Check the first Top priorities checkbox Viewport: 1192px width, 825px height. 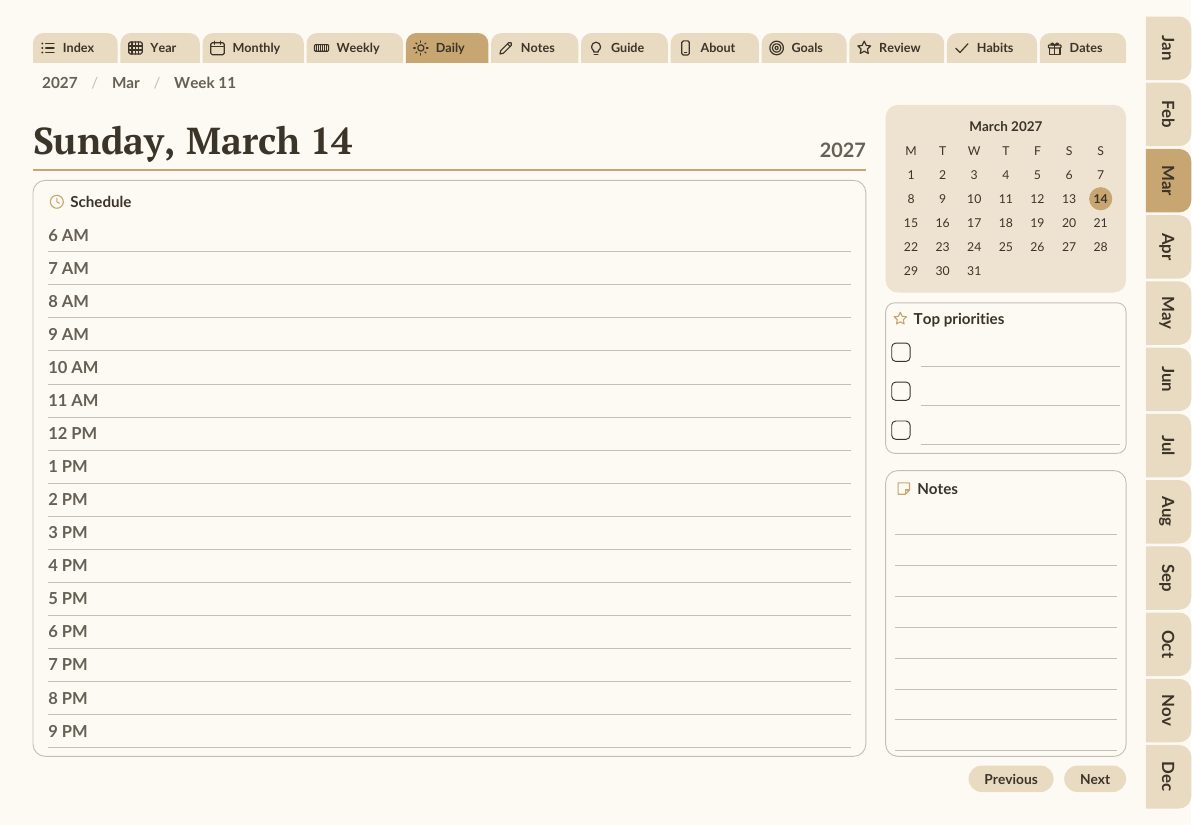[901, 352]
